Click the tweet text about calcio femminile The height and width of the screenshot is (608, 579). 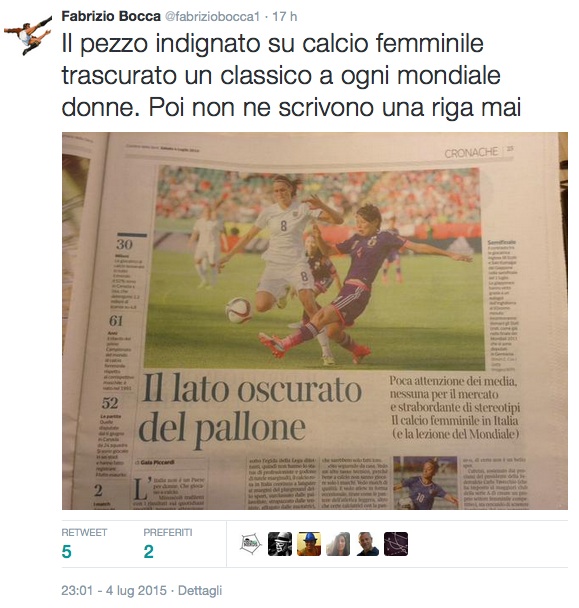tap(291, 75)
